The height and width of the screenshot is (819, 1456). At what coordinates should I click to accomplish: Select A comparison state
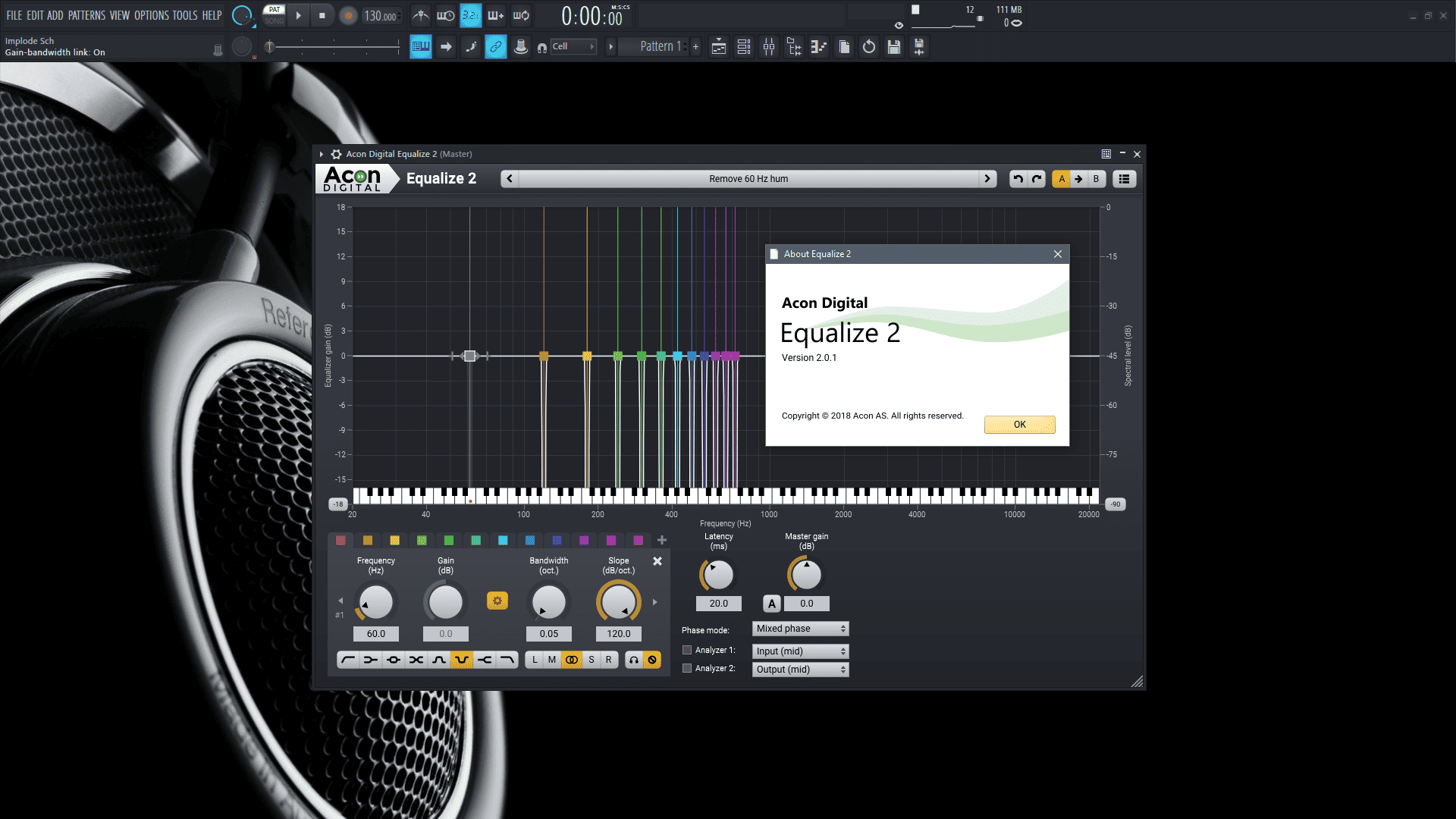(1062, 179)
